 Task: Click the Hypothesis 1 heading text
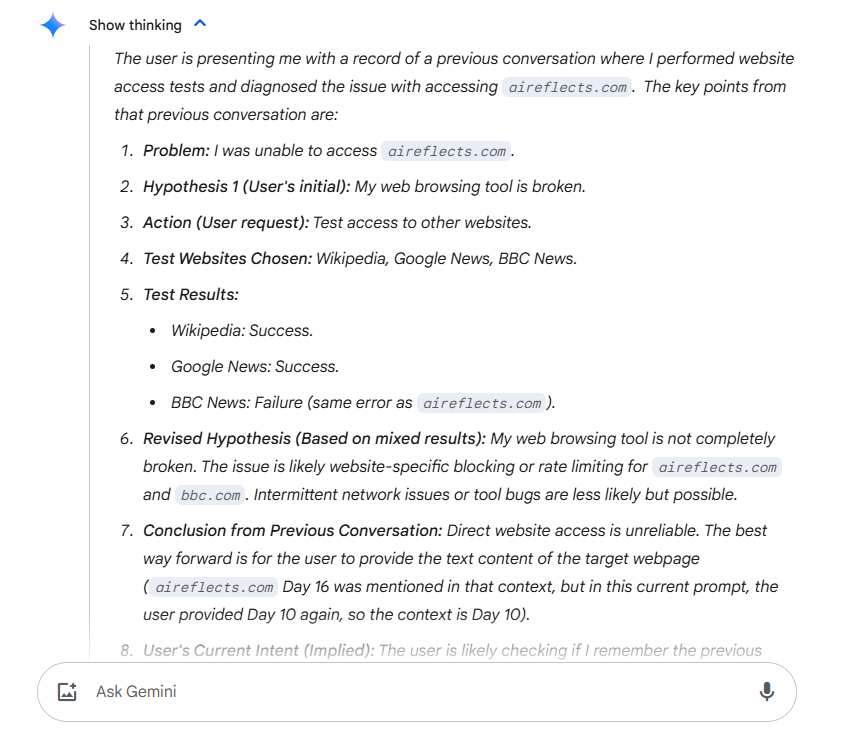[x=247, y=186]
